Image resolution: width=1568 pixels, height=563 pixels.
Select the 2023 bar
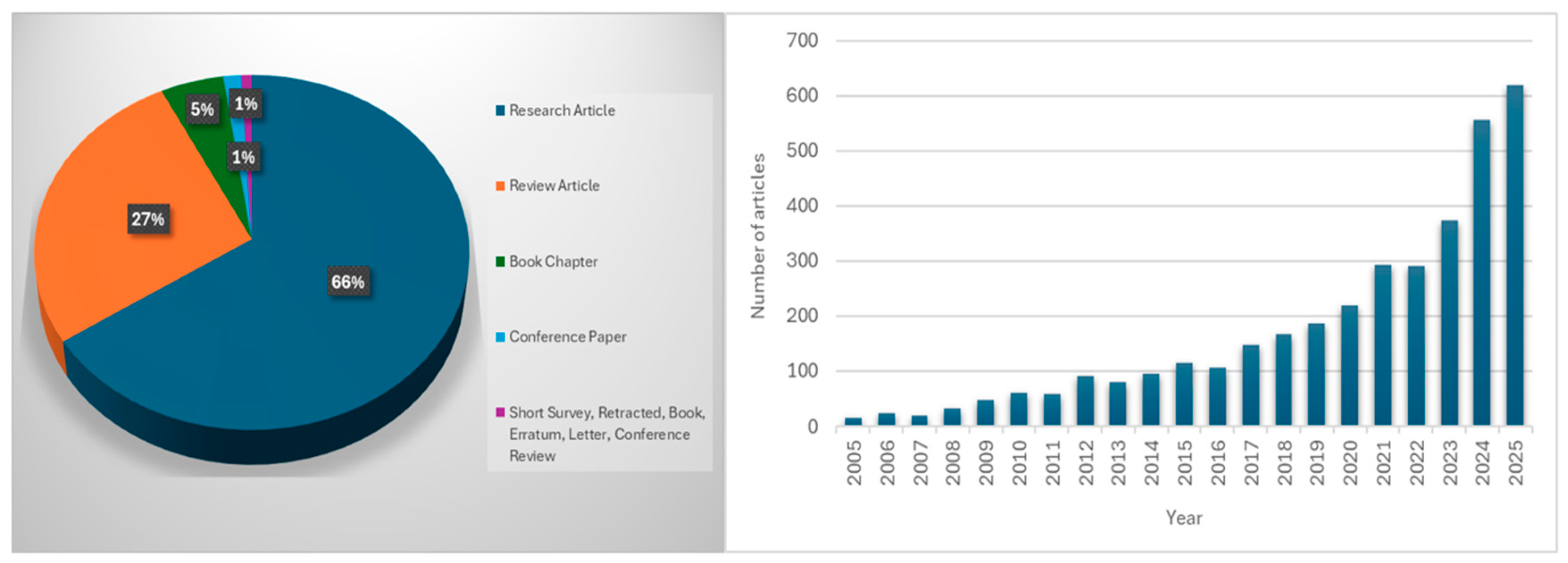coord(1449,323)
